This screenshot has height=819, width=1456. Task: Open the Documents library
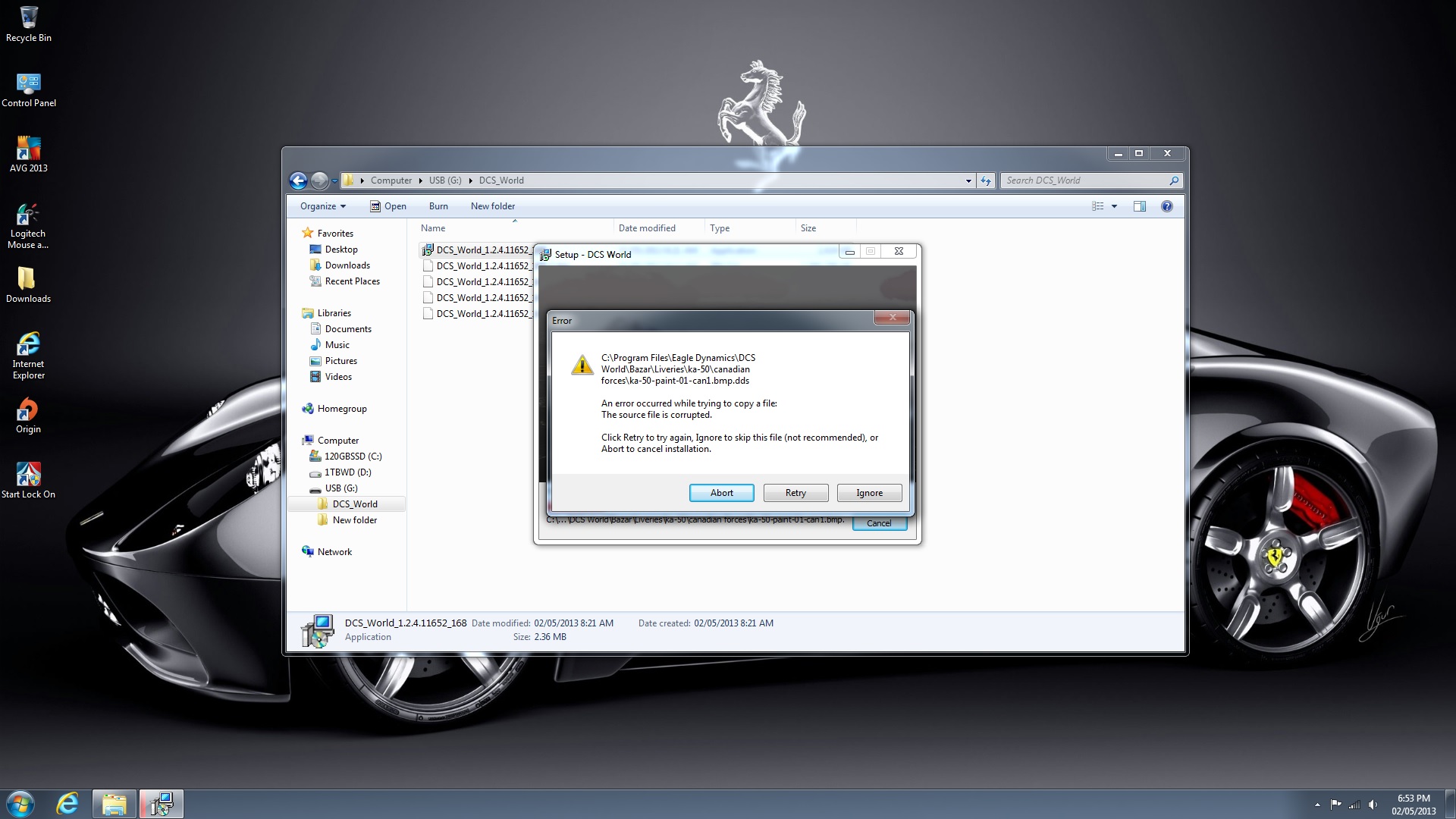340,329
